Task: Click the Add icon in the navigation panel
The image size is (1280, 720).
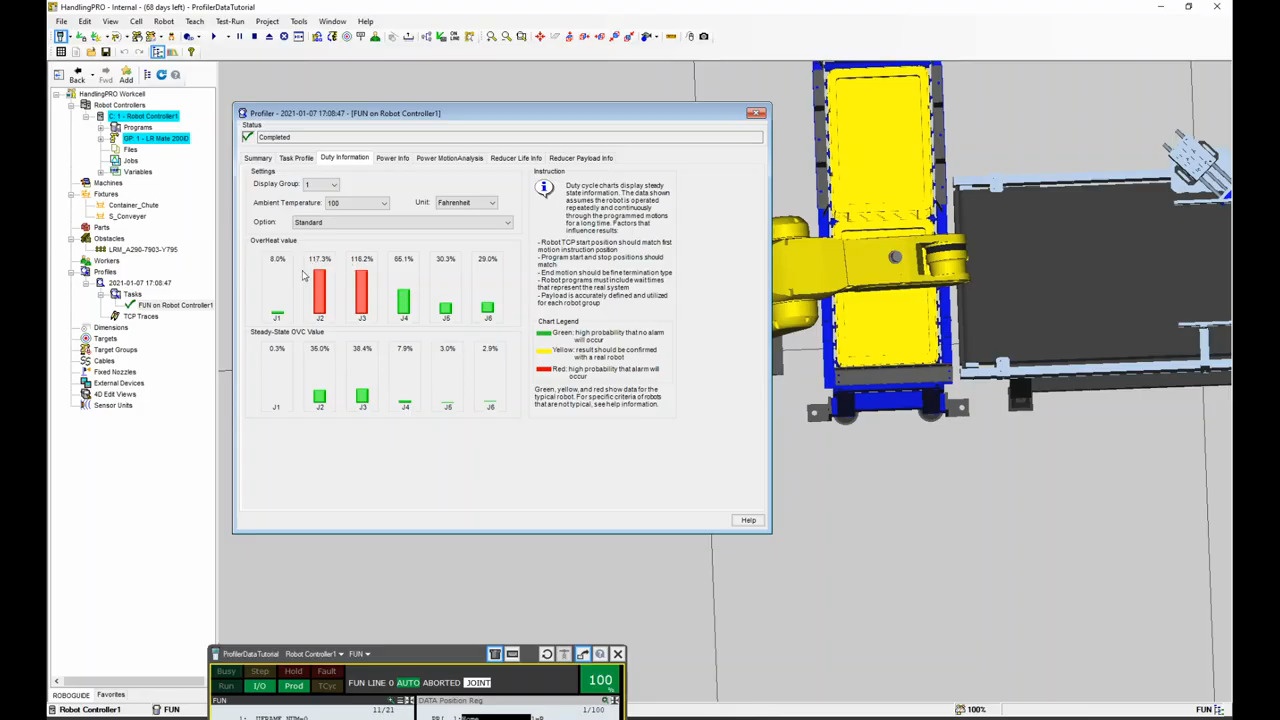Action: click(126, 74)
